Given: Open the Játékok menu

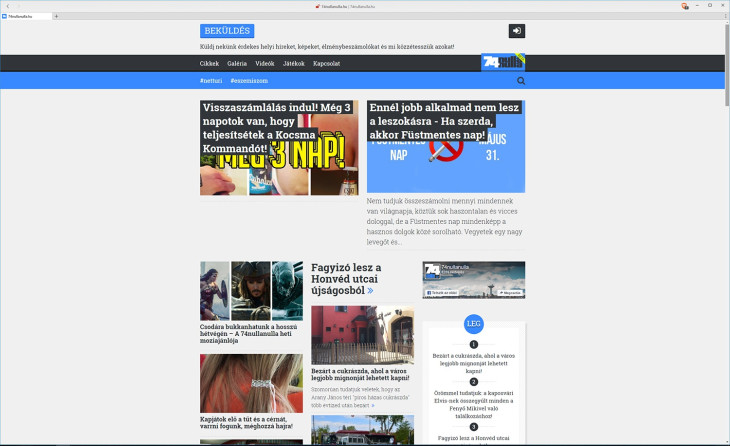Looking at the screenshot, I should pos(294,63).
